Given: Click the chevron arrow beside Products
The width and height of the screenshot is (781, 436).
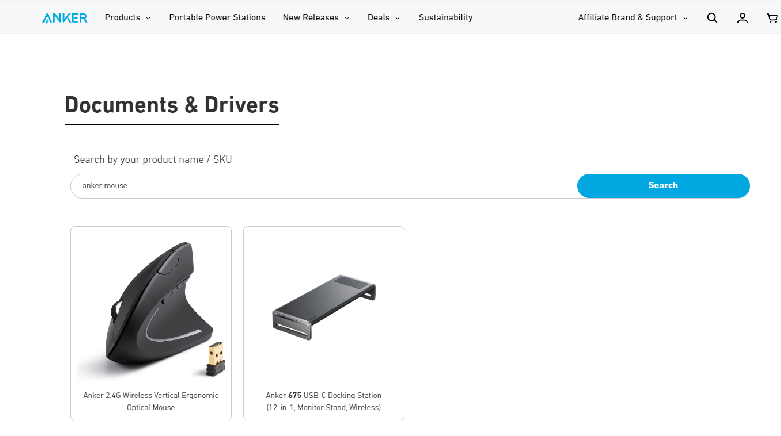Looking at the screenshot, I should (x=148, y=18).
